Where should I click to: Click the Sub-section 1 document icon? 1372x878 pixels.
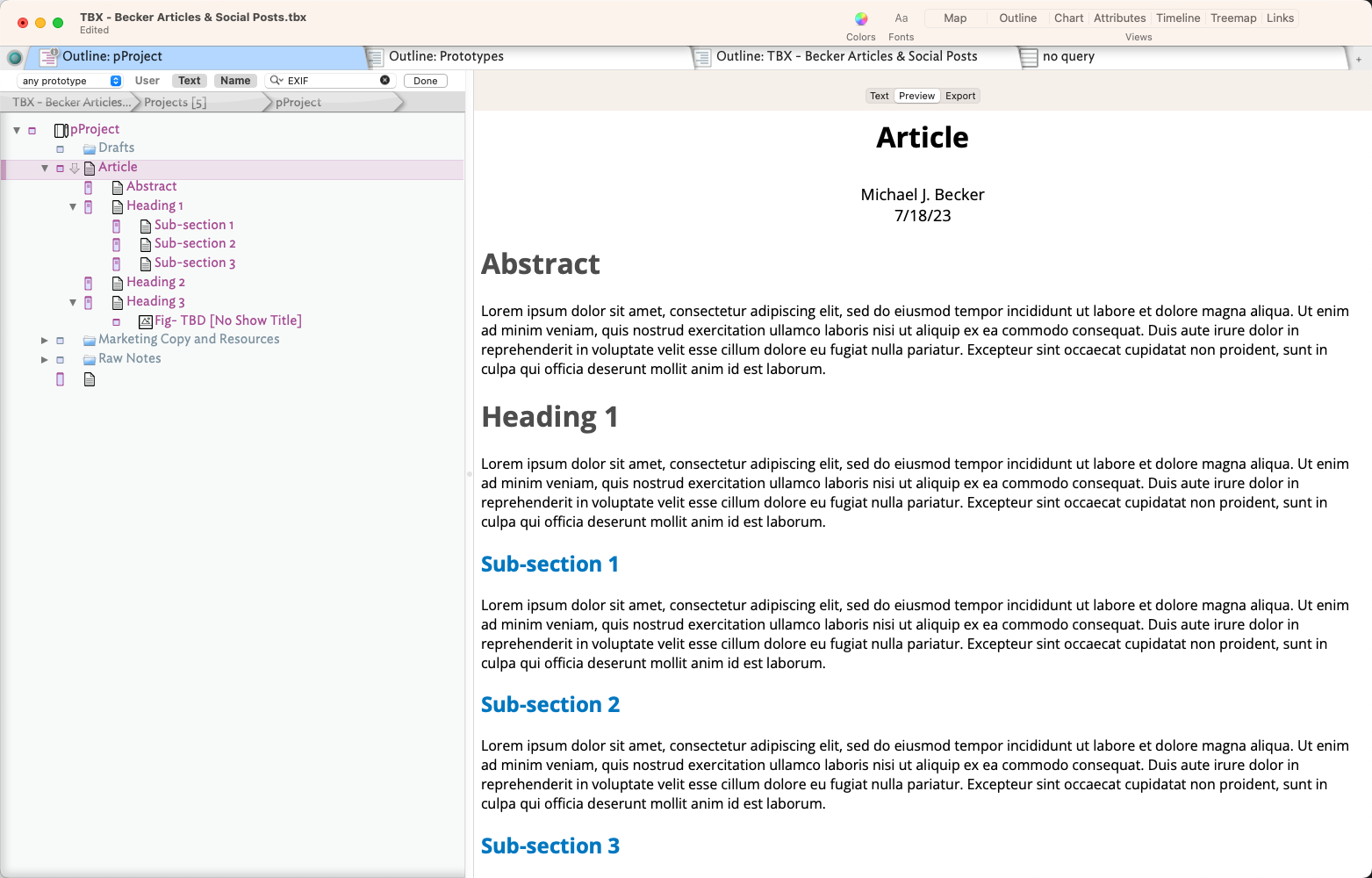(x=146, y=226)
